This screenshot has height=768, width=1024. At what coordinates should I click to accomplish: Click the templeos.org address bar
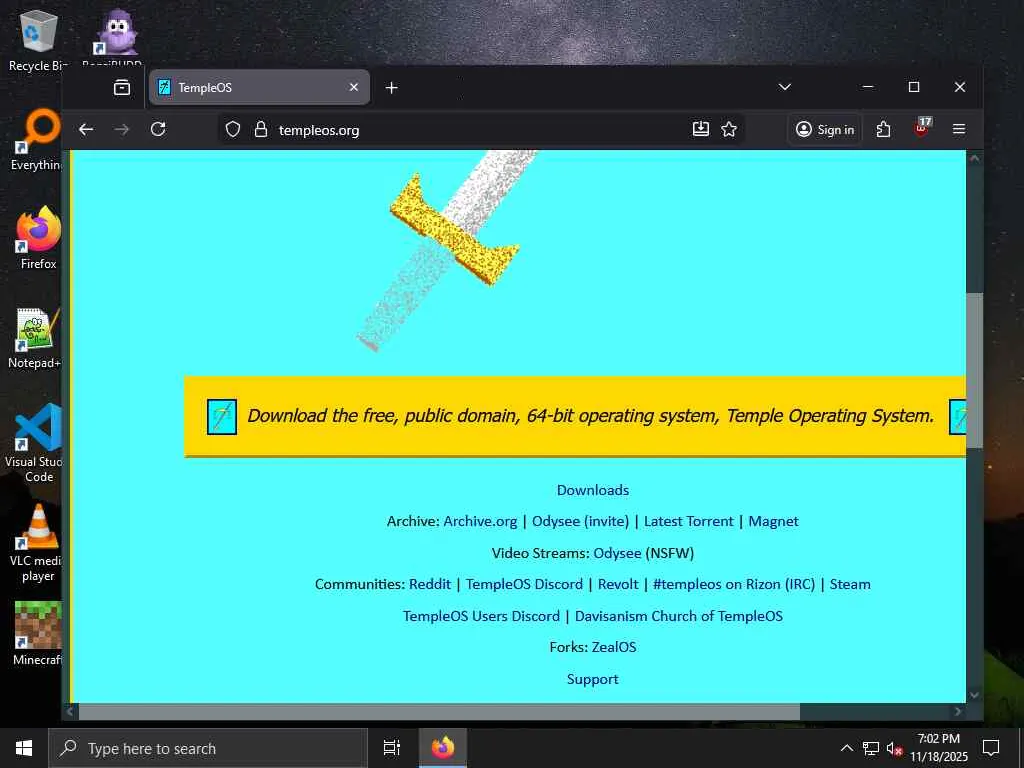click(x=481, y=129)
